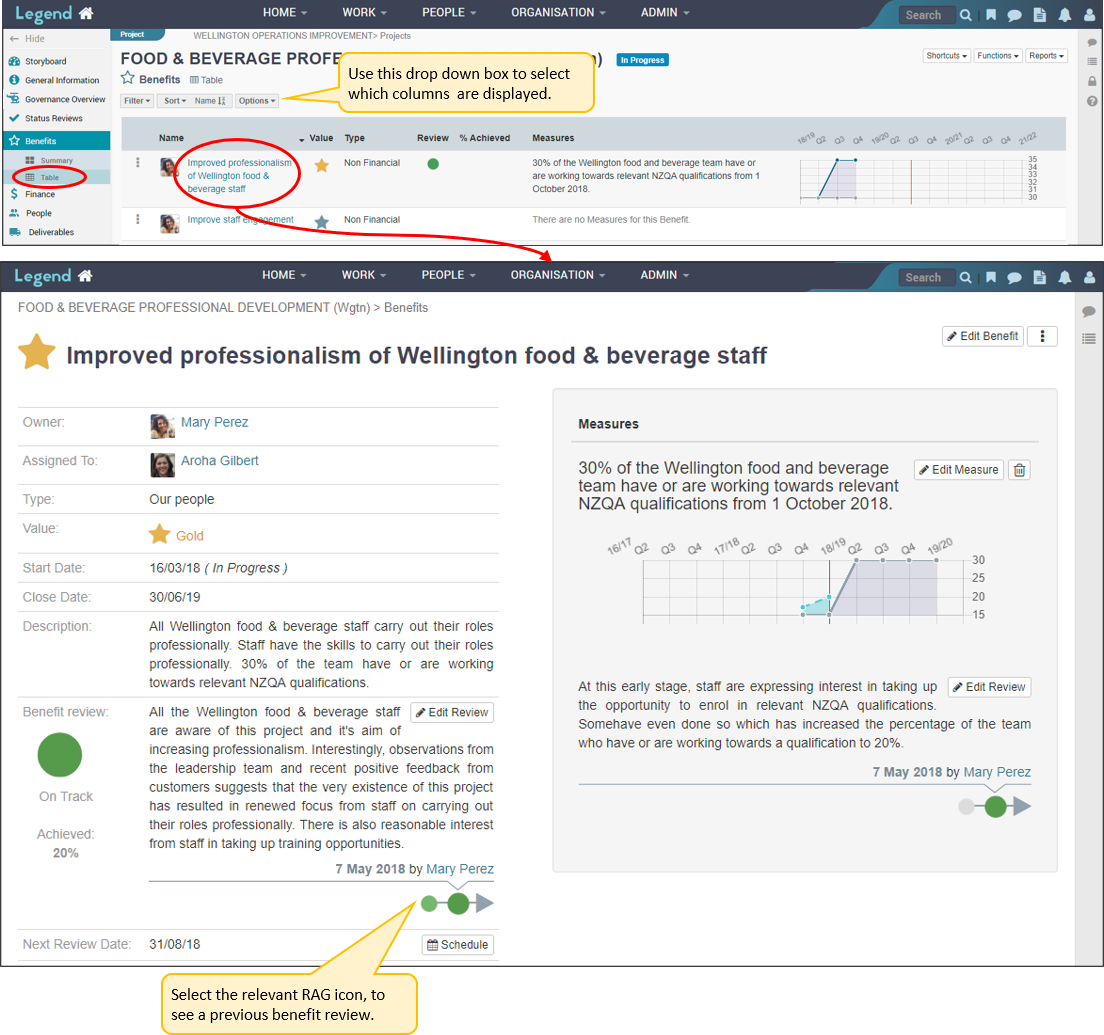
Task: Open the Shortcuts dropdown
Action: (x=946, y=56)
